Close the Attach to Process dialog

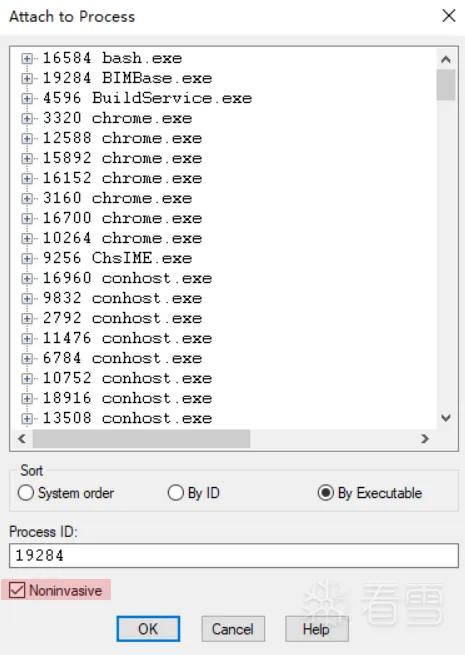coord(449,16)
